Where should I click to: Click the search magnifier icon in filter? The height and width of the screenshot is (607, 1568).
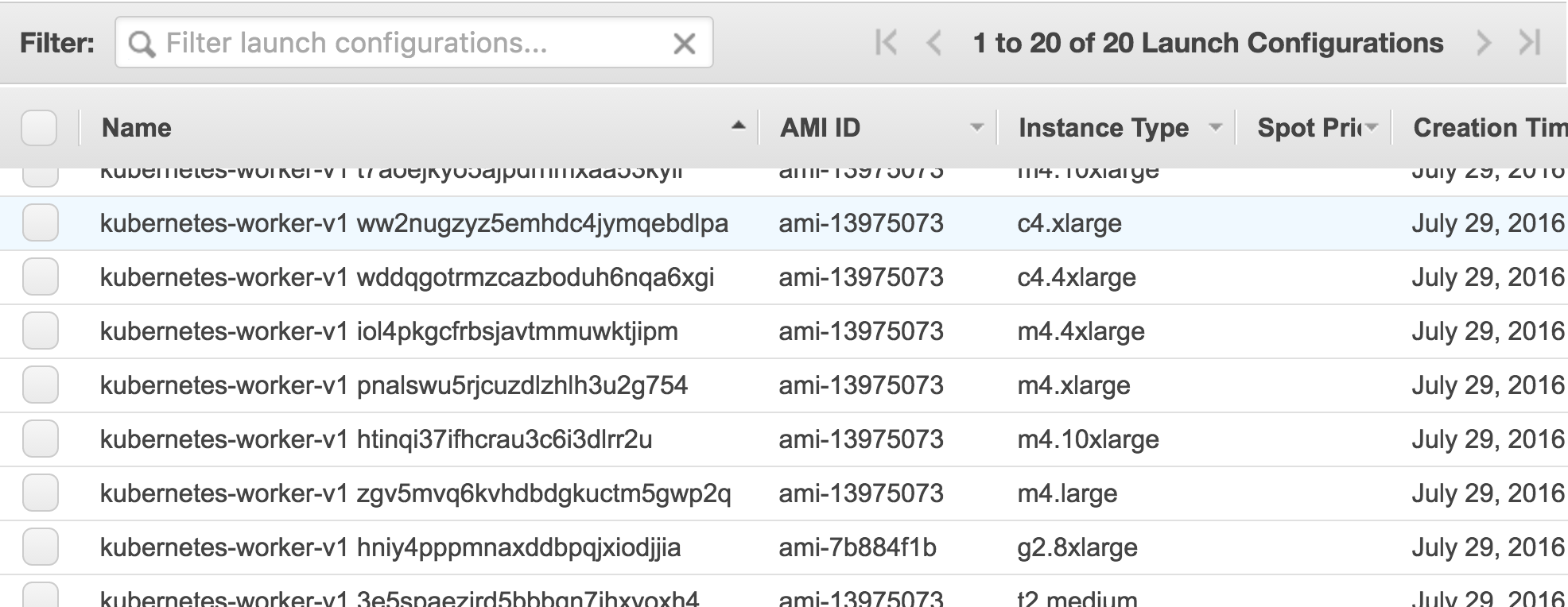click(x=142, y=44)
